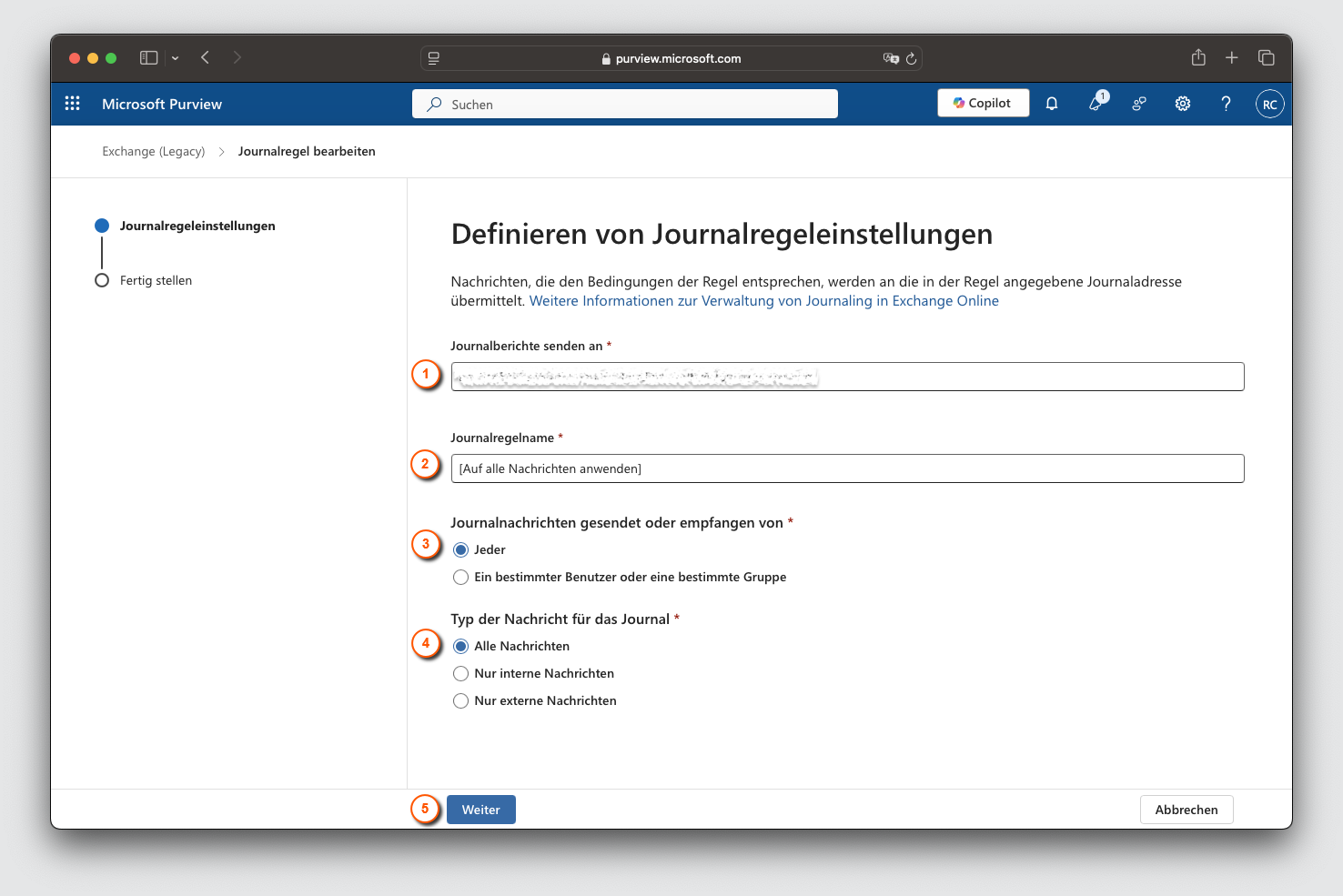
Task: Reload the page
Action: point(911,58)
